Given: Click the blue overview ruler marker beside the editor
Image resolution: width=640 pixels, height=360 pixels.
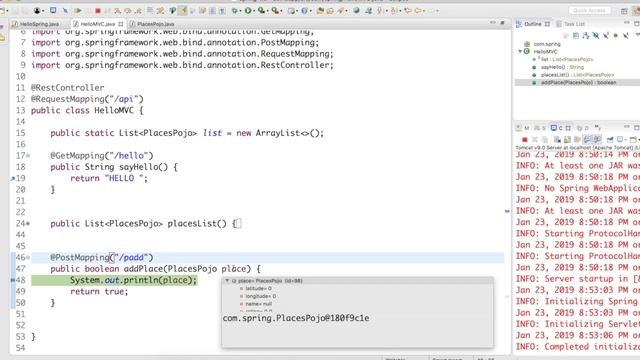Looking at the screenshot, I should [507, 211].
